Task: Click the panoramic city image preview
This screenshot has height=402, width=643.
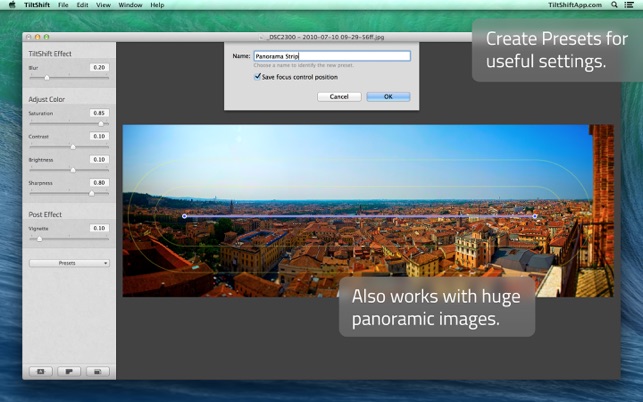Action: pyautogui.click(x=368, y=210)
